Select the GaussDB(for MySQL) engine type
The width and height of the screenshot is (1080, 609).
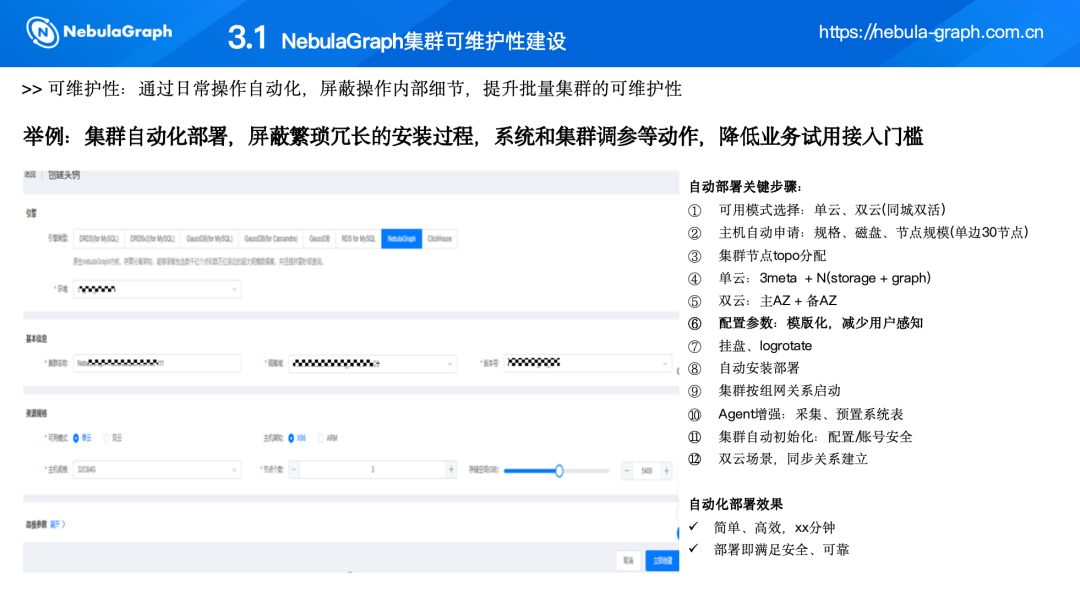209,239
